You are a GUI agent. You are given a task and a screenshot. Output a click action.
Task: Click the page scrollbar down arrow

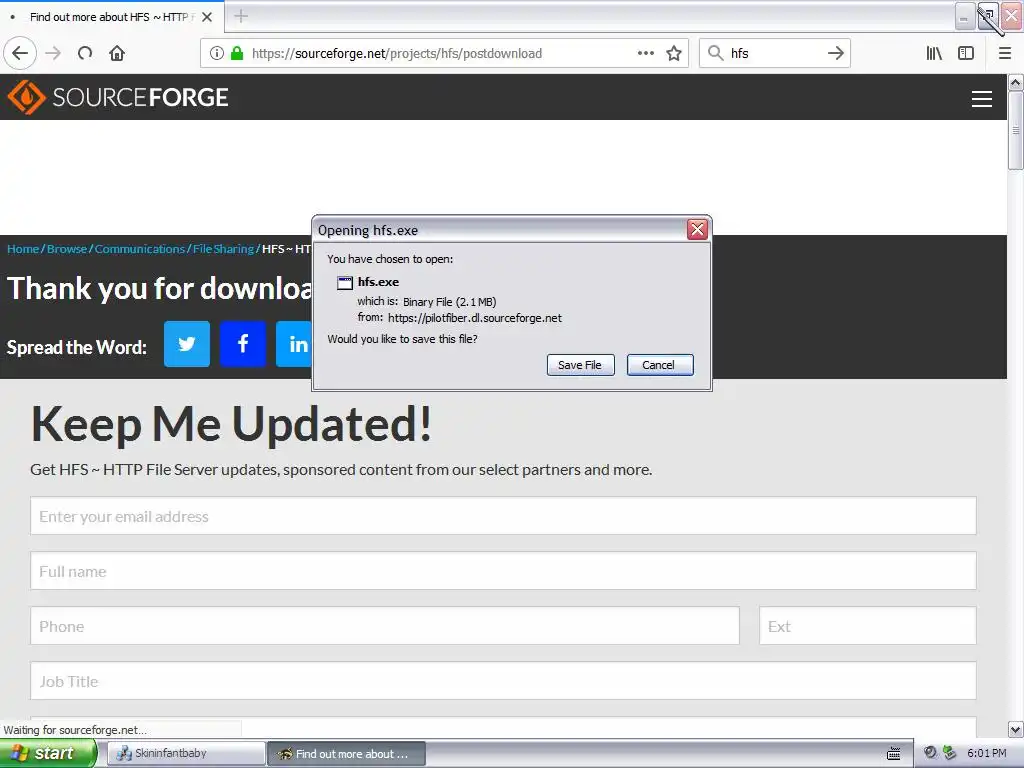pos(1015,729)
